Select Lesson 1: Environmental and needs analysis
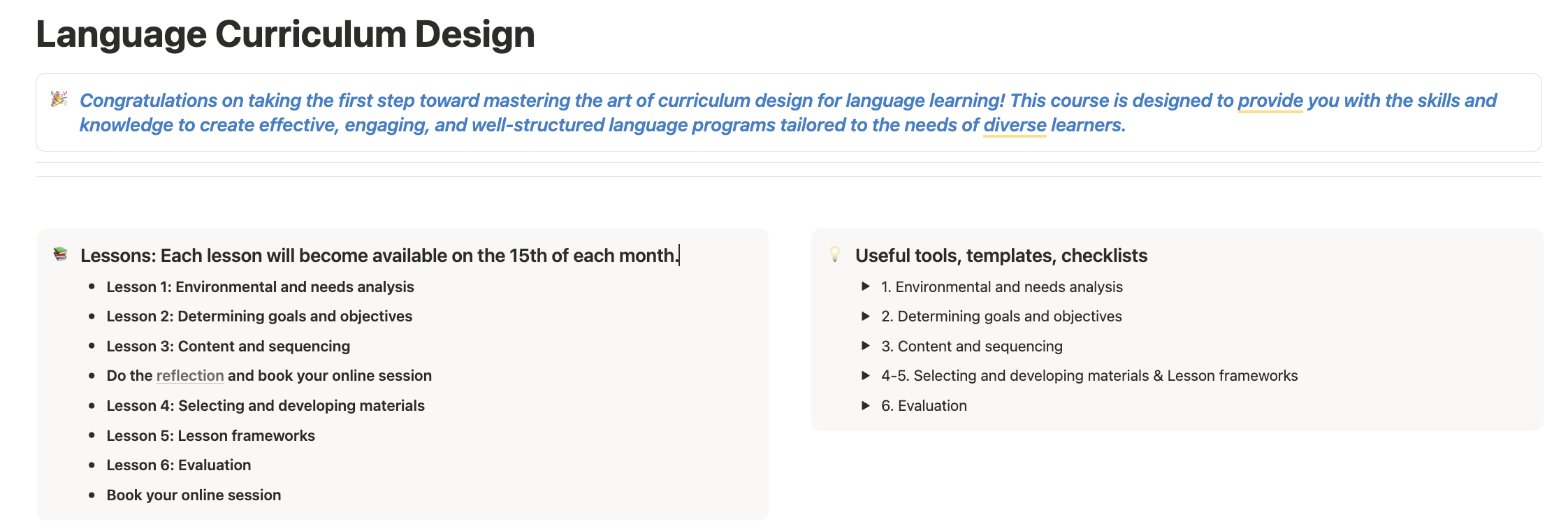This screenshot has width=1568, height=531. [260, 287]
